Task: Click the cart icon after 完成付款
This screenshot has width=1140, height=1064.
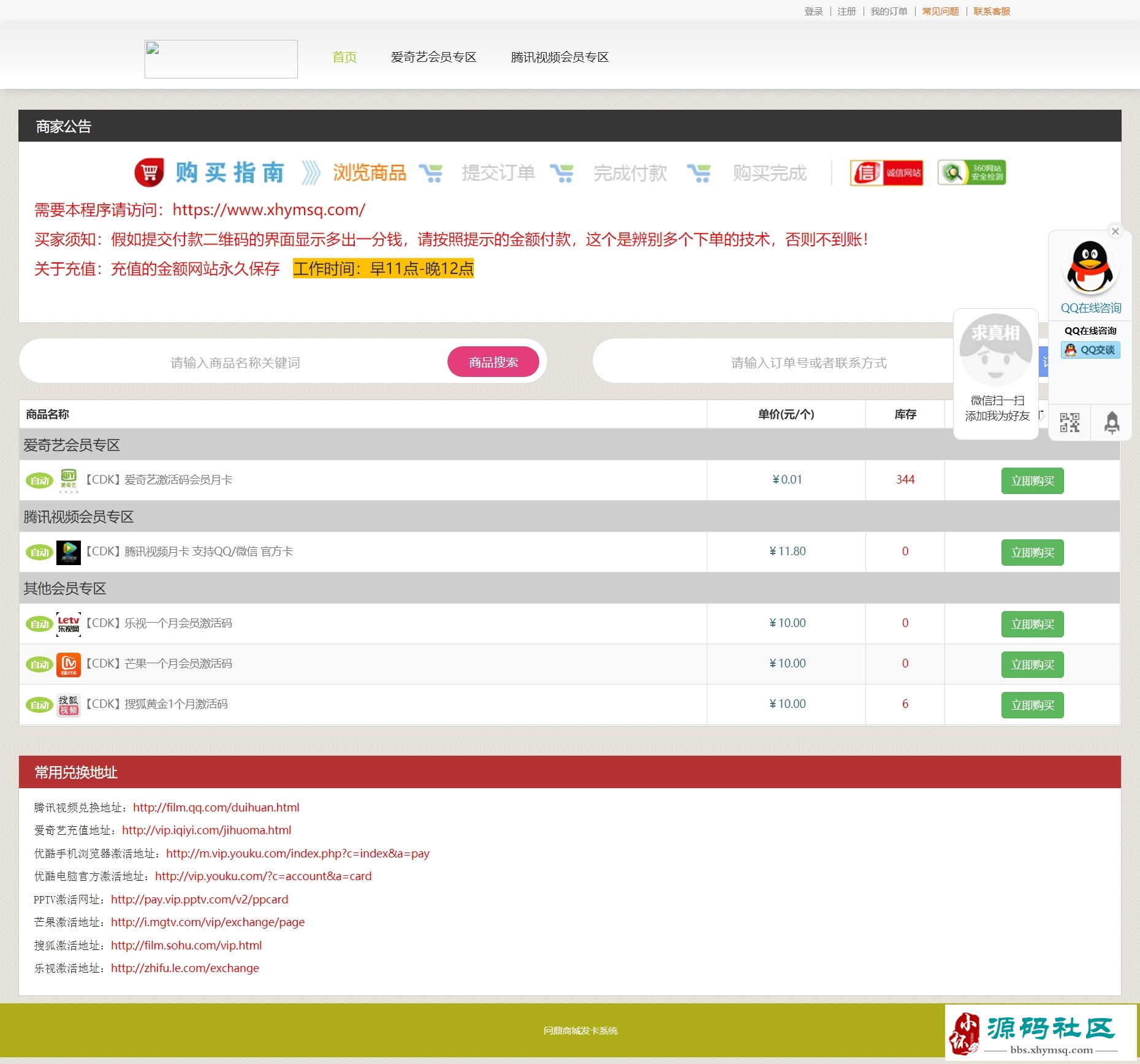Action: [699, 173]
